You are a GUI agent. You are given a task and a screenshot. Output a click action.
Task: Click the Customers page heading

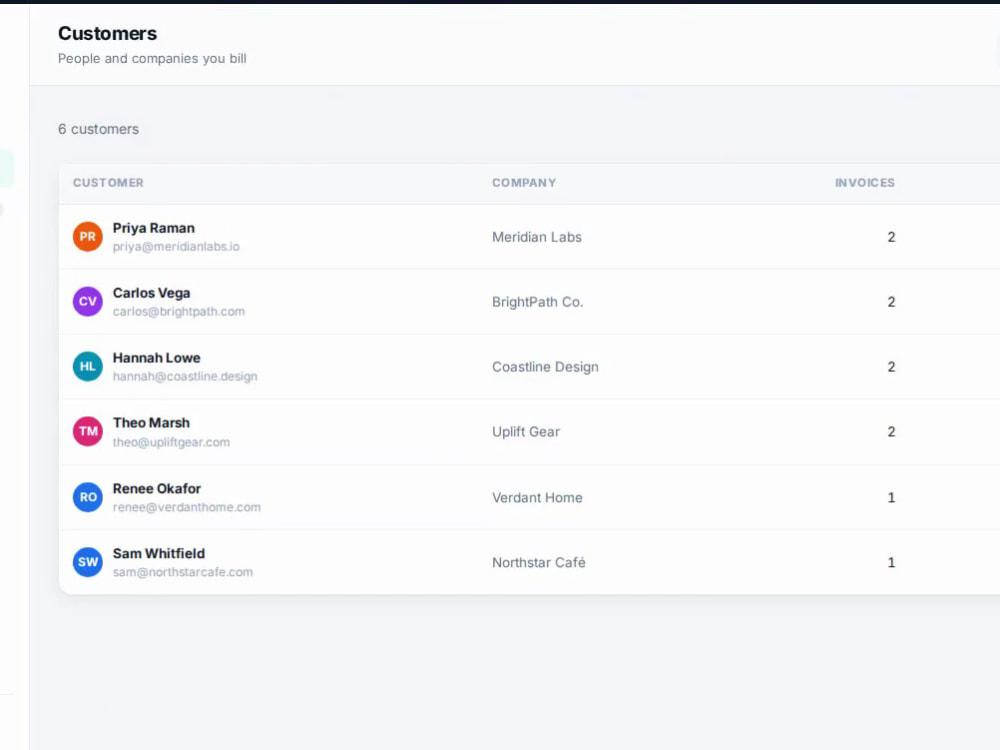[x=107, y=34]
